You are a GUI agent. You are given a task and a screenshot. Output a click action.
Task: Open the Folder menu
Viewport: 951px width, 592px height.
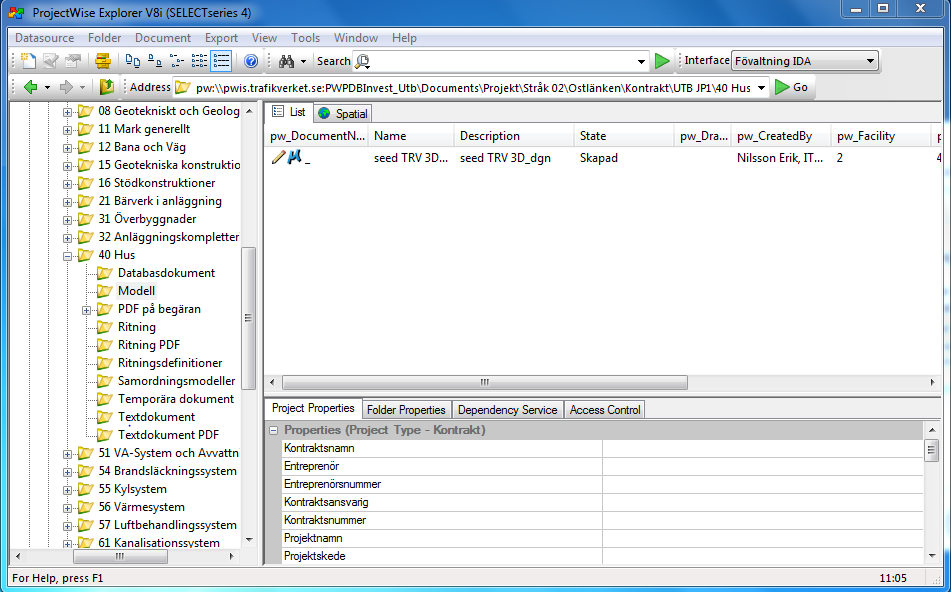104,38
